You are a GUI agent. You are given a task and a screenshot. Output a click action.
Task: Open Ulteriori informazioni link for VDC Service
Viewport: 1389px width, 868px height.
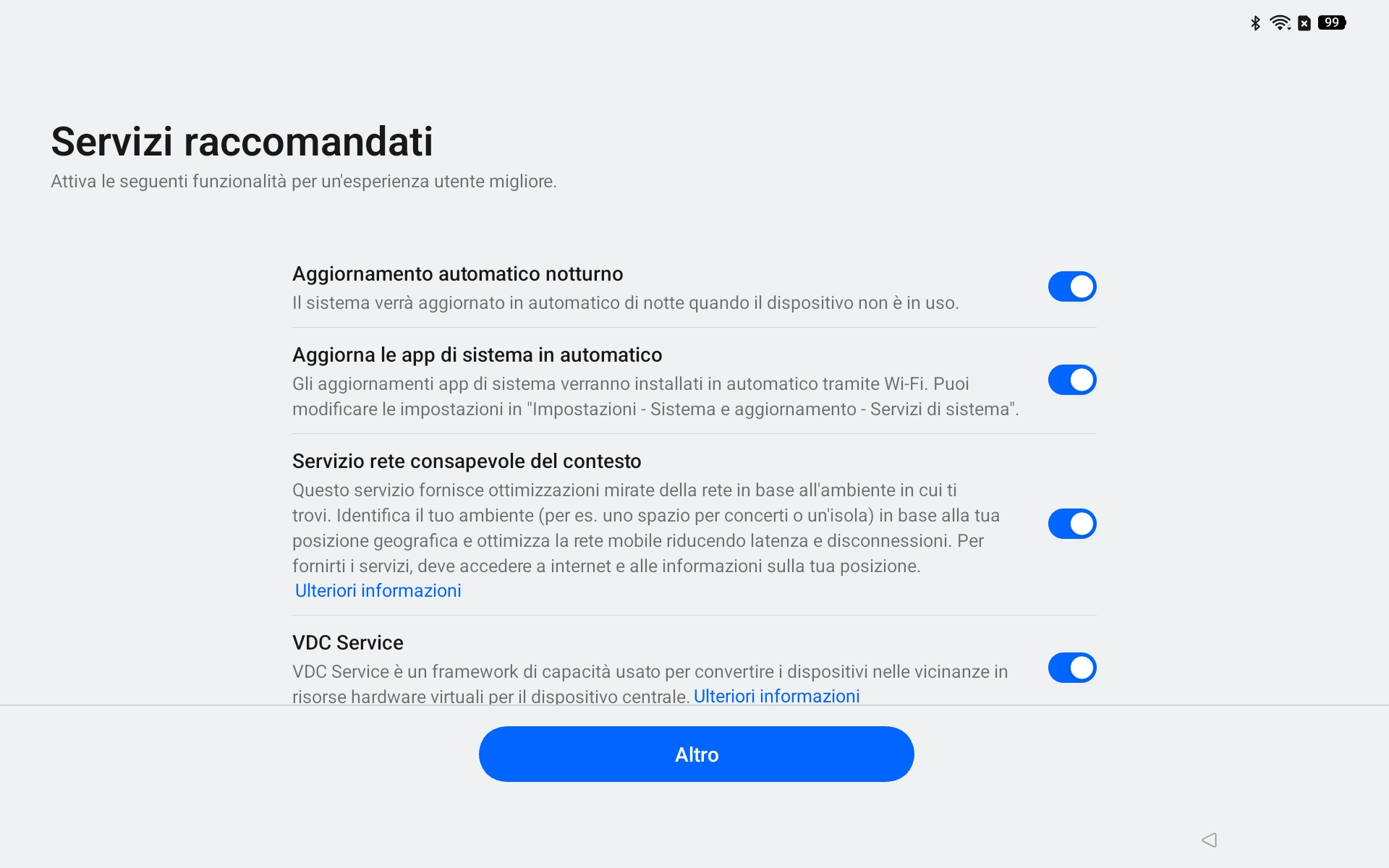pyautogui.click(x=777, y=696)
